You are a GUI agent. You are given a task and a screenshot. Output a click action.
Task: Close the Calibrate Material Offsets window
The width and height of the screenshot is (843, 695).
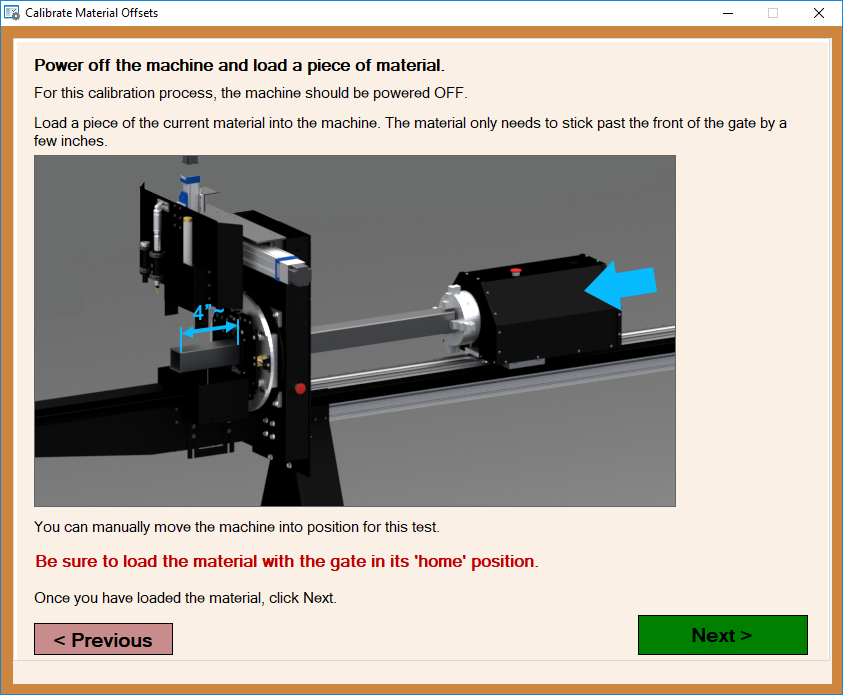click(819, 13)
